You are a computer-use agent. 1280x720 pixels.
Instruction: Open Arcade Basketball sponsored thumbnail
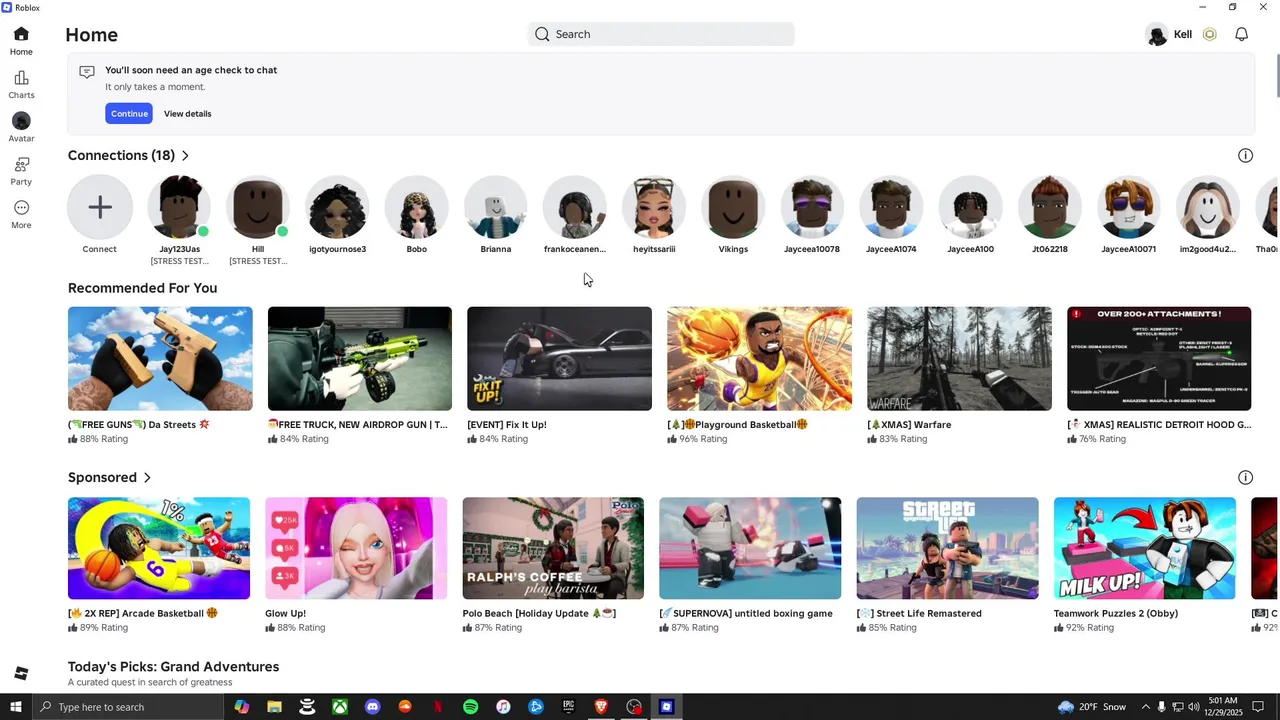(x=159, y=548)
